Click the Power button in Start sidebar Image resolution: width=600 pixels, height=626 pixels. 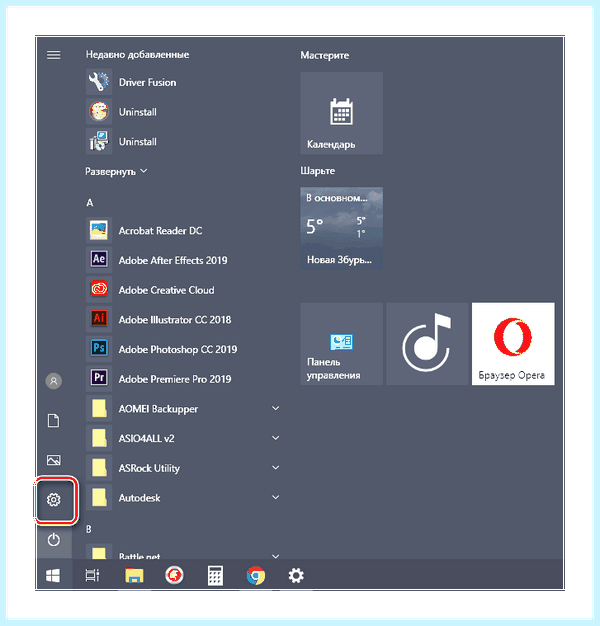tap(53, 540)
